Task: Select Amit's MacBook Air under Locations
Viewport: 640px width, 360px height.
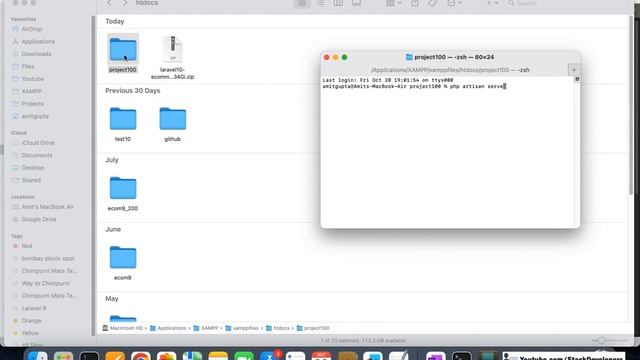Action: click(47, 207)
